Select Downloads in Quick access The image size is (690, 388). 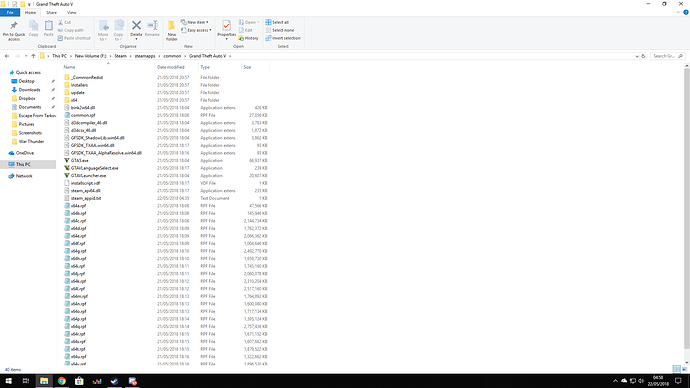point(29,90)
